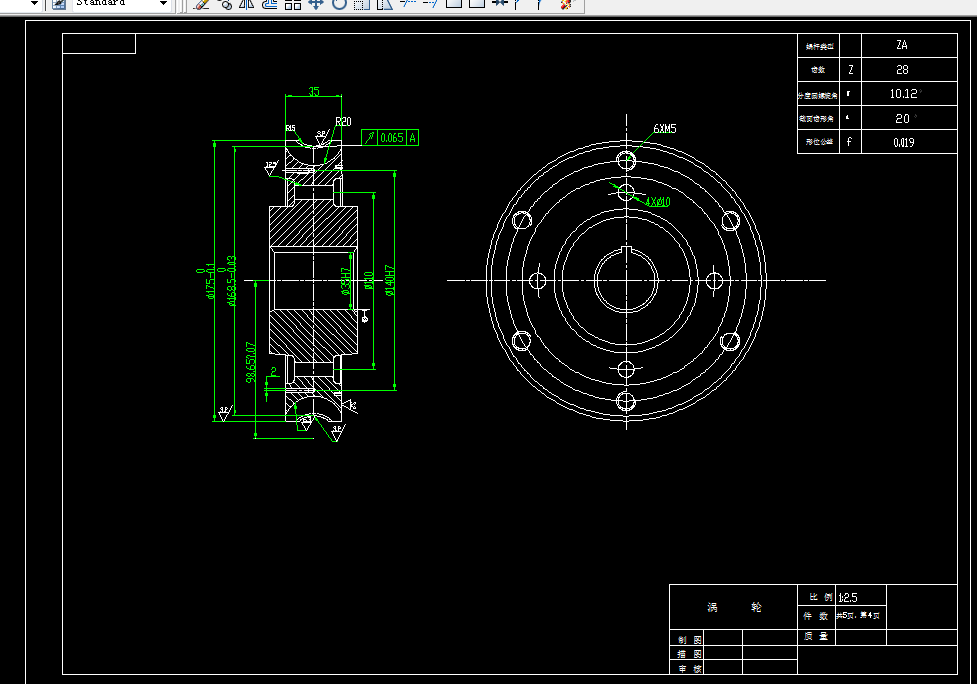Select the R15 radius label
The height and width of the screenshot is (684, 977).
coord(290,128)
